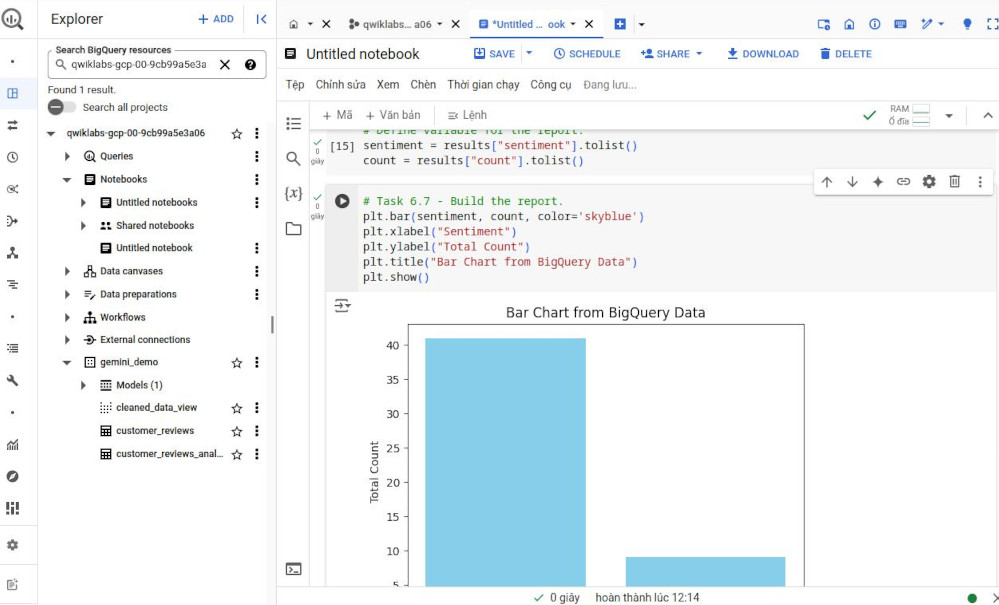Click the SCHEDULE button
The width and height of the screenshot is (999, 605).
click(587, 54)
